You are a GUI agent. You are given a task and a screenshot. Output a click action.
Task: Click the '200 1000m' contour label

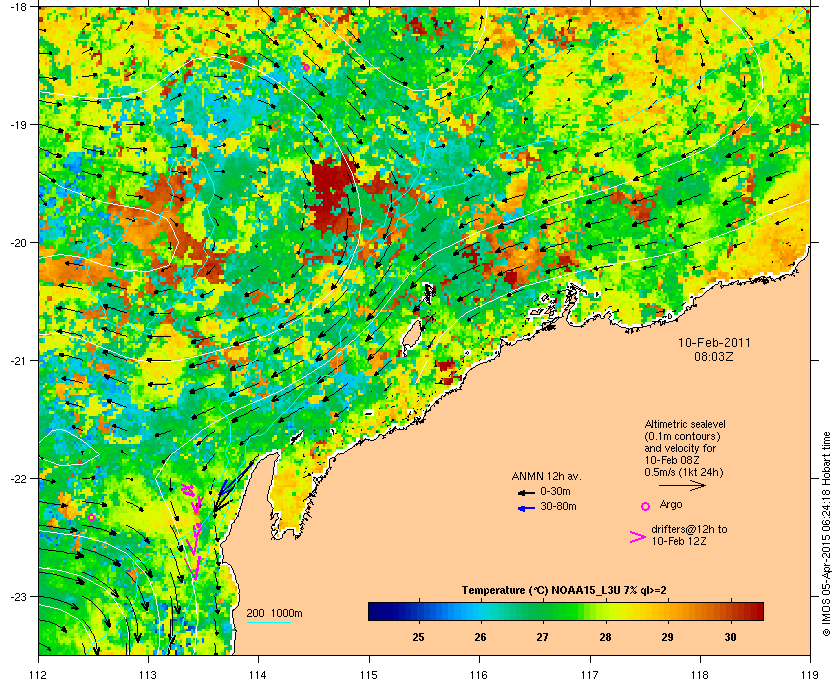coord(274,613)
